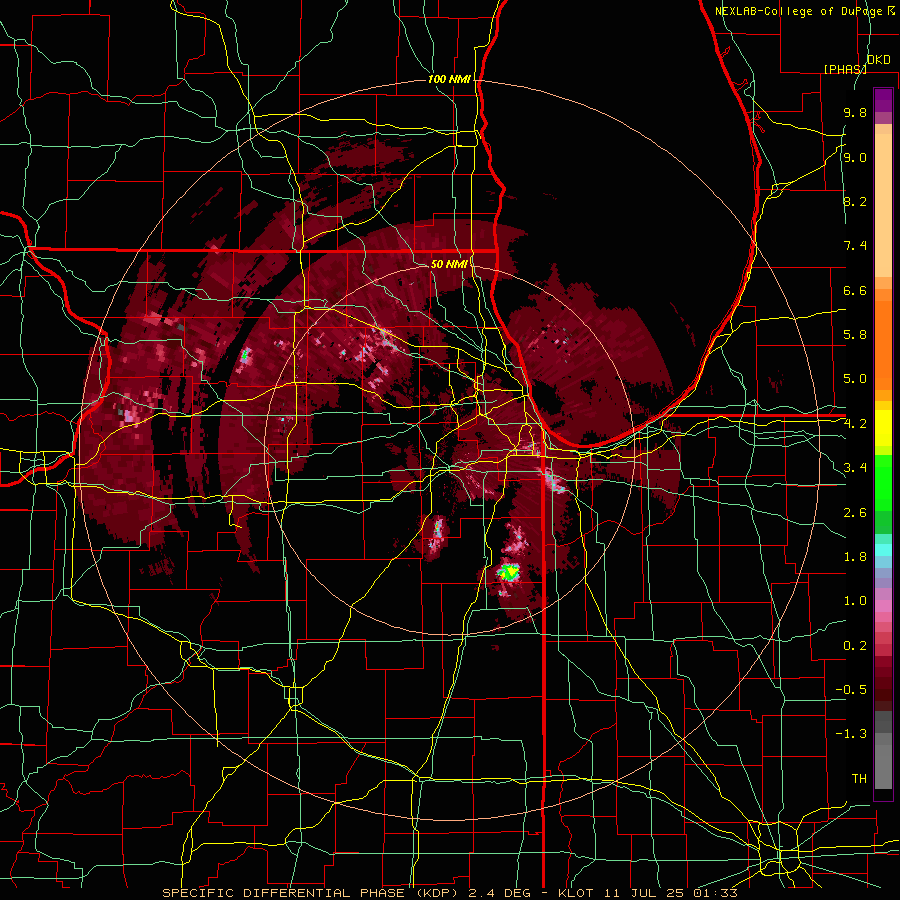Screen dimensions: 900x900
Task: Click the 6.6 scale value
Action: (x=855, y=290)
